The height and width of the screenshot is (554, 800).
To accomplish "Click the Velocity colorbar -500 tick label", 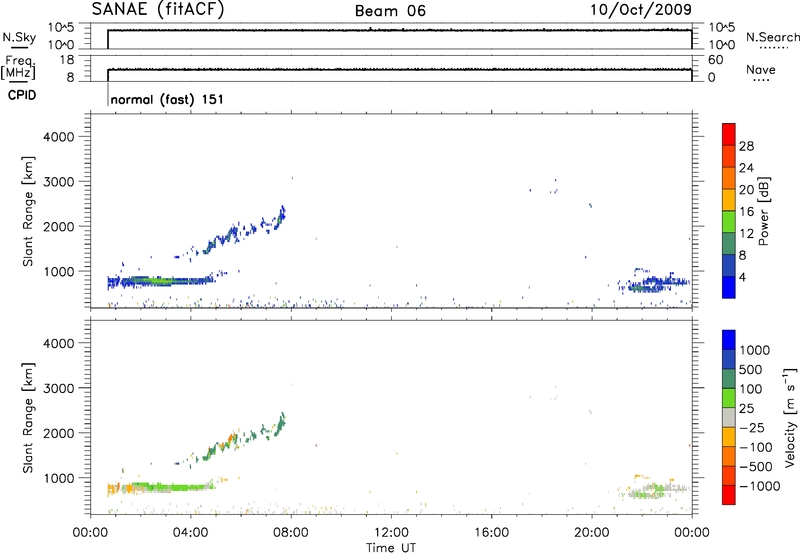I will pos(756,466).
